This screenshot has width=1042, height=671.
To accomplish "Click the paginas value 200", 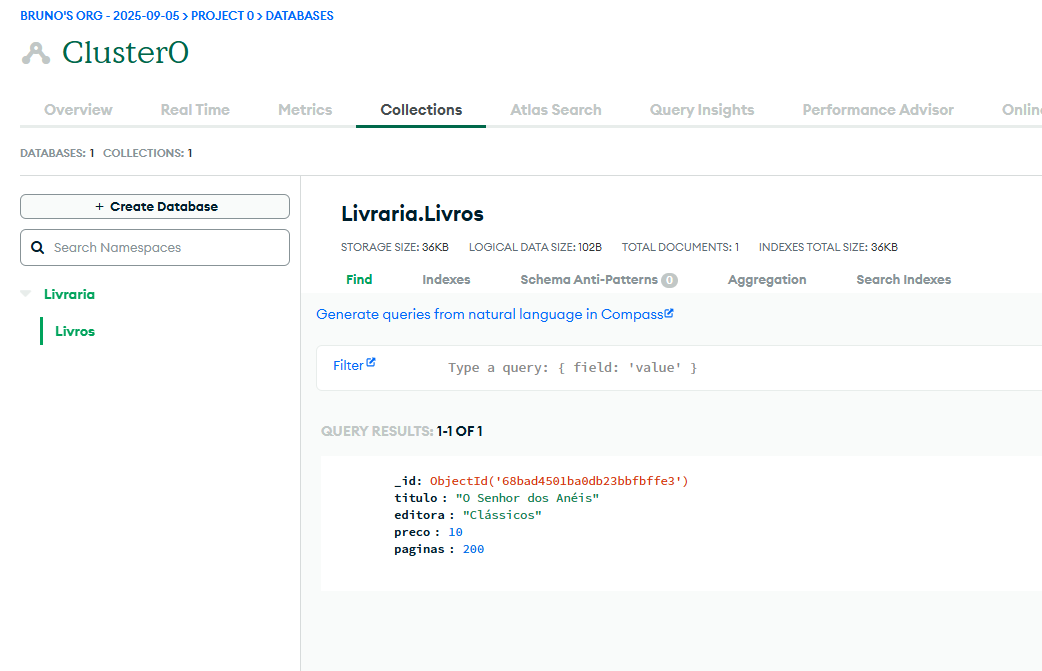I will 473,549.
